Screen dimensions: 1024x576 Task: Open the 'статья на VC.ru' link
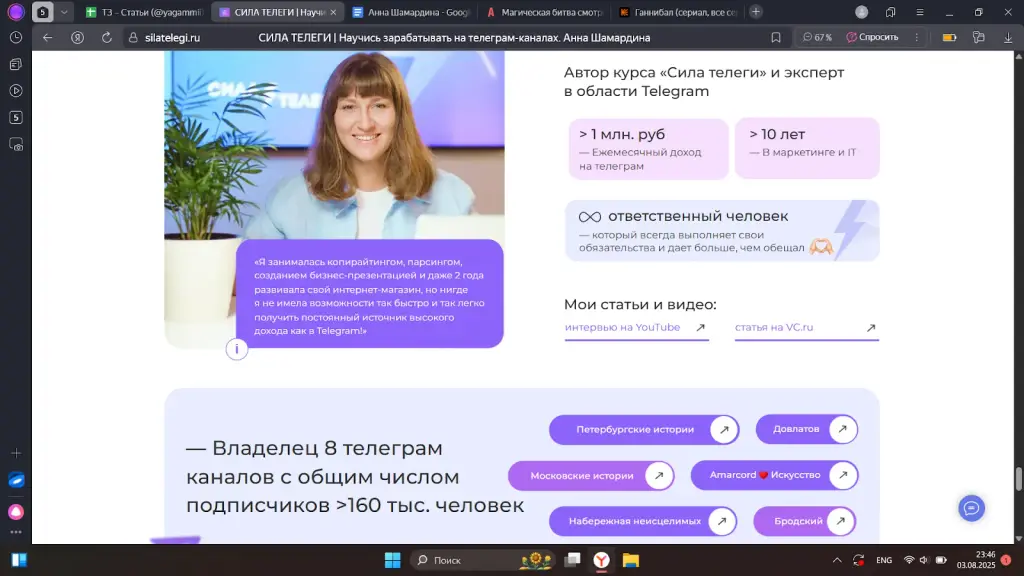(x=806, y=328)
